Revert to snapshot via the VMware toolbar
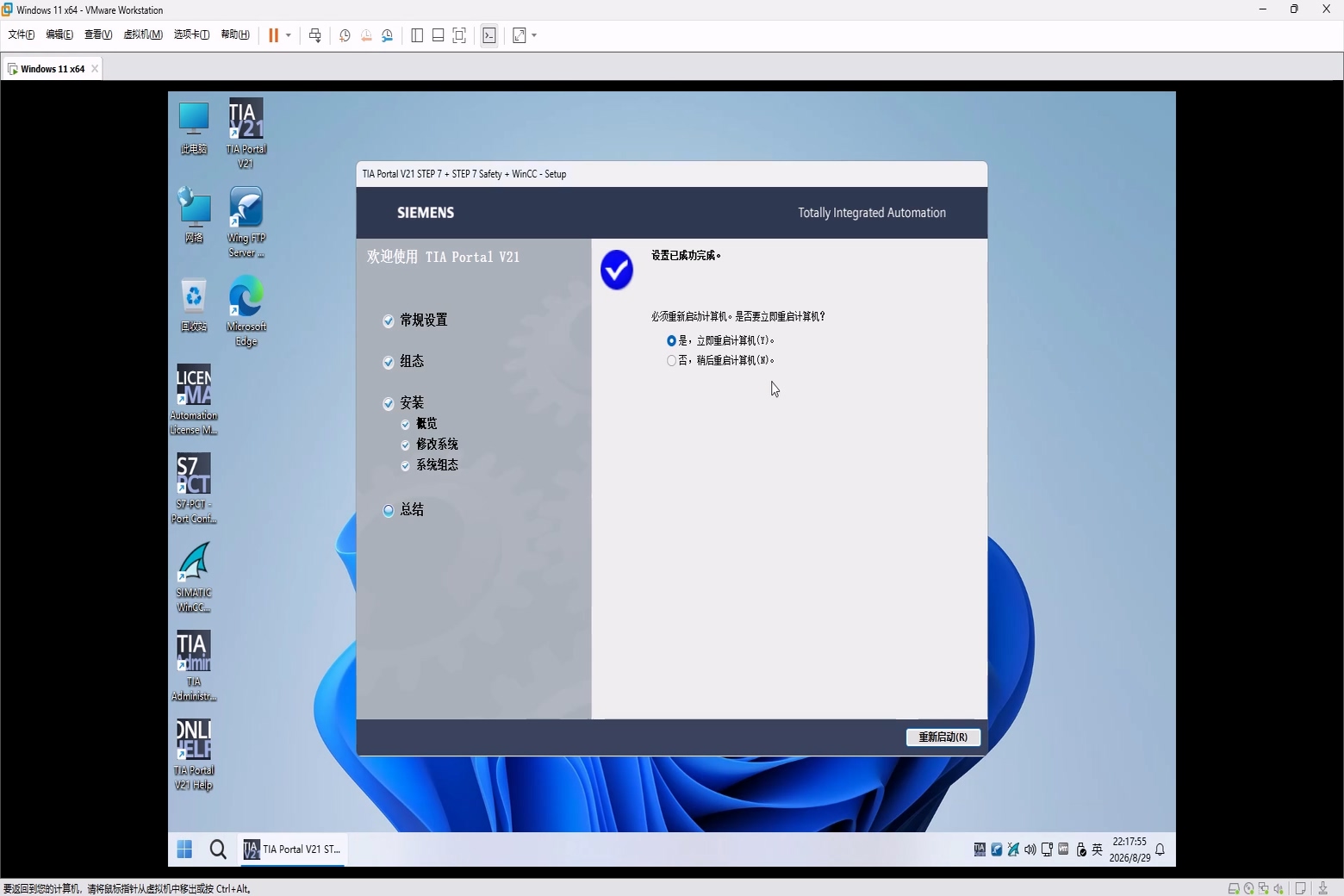Viewport: 1344px width, 896px height. 366,35
